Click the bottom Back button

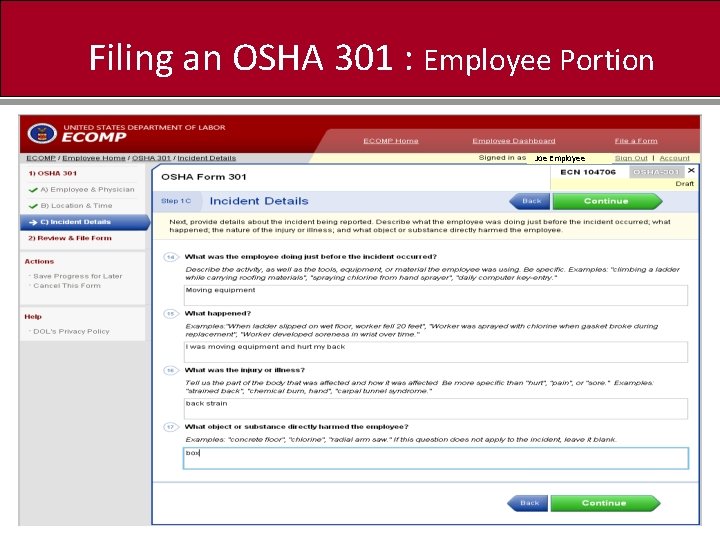coord(528,503)
